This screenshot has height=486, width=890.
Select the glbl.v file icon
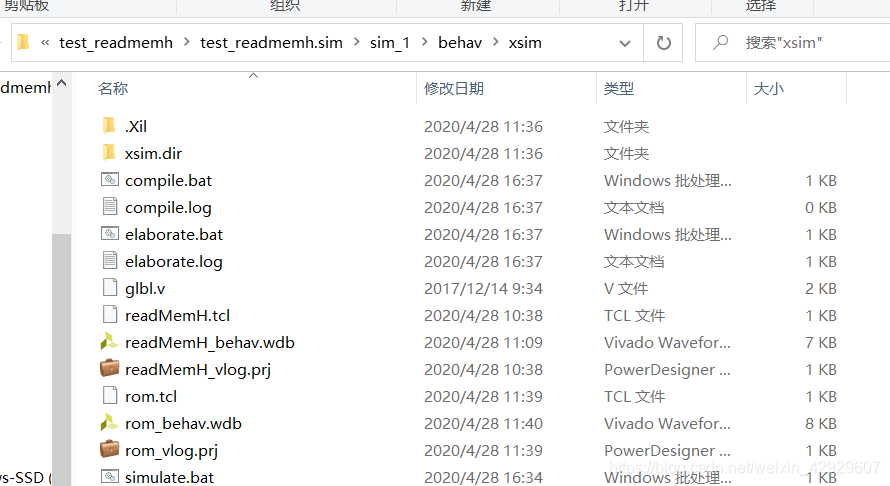110,287
